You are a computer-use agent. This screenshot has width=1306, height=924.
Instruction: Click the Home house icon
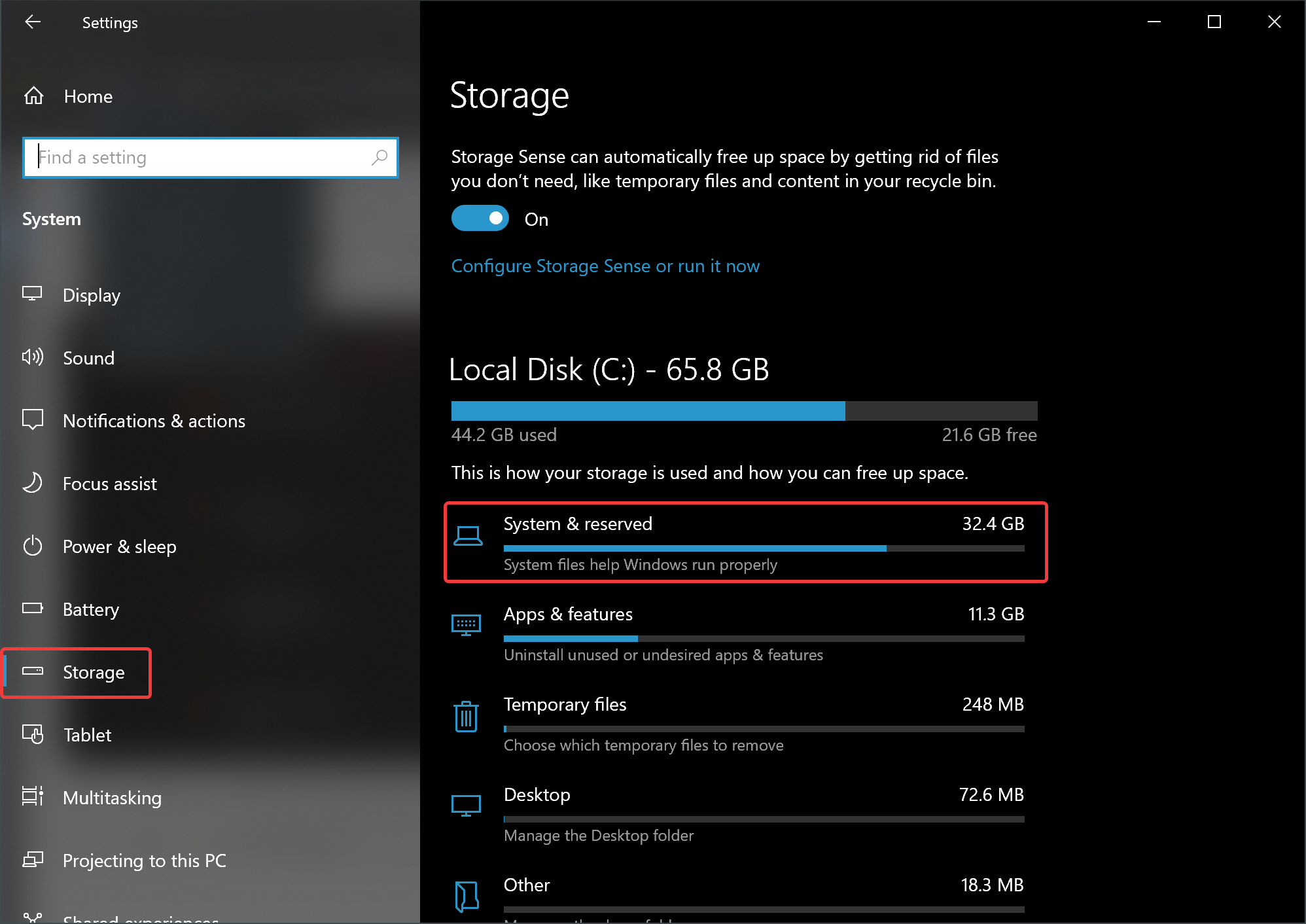point(33,96)
